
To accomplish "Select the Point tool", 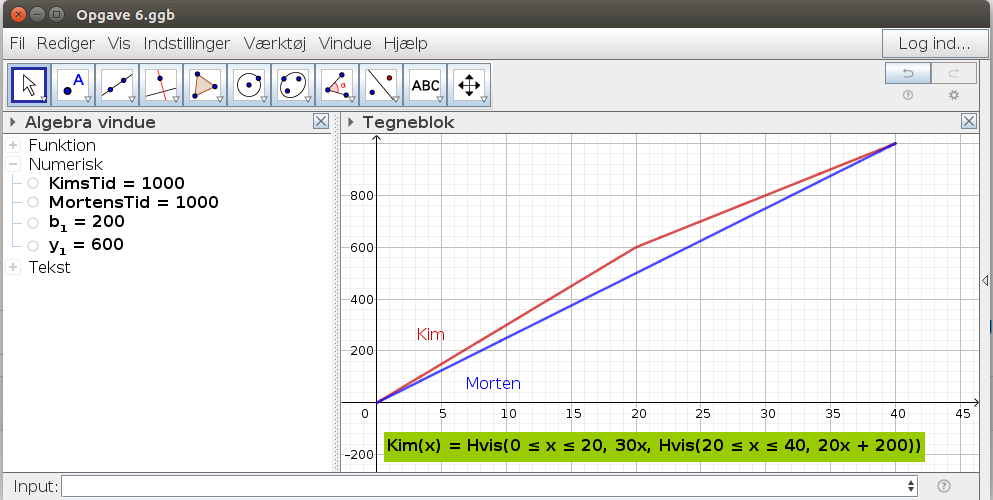I will click(x=73, y=85).
